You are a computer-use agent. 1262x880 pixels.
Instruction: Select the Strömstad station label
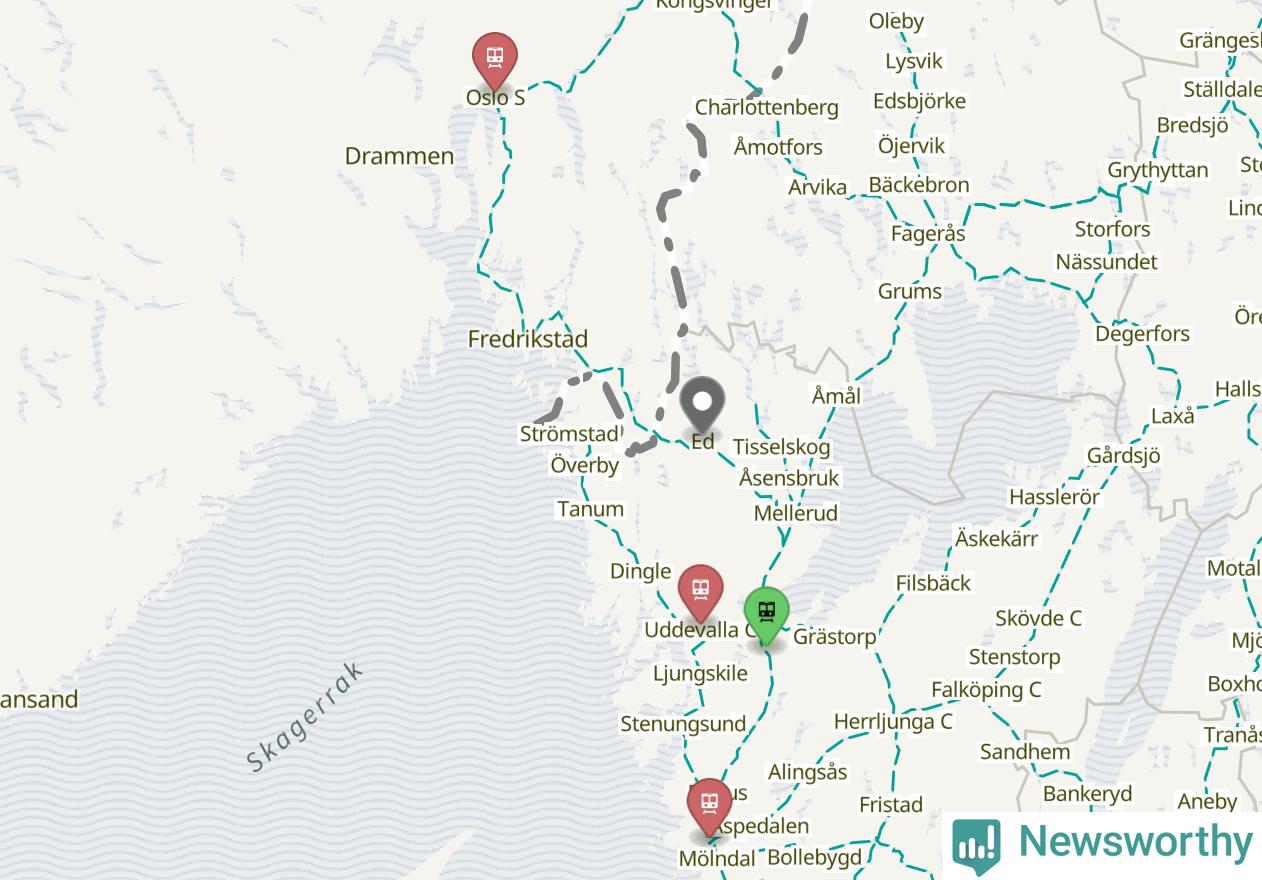[569, 434]
